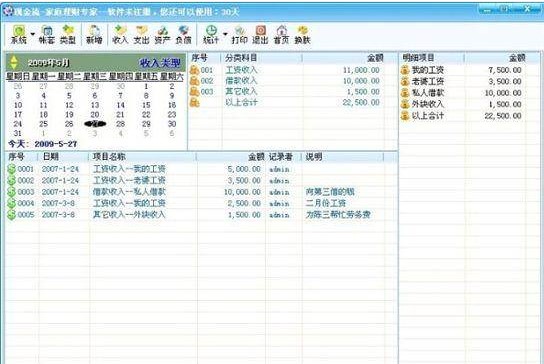The image size is (544, 364).
Task: Click icon of category row 003 其它收入
Action: (194, 92)
